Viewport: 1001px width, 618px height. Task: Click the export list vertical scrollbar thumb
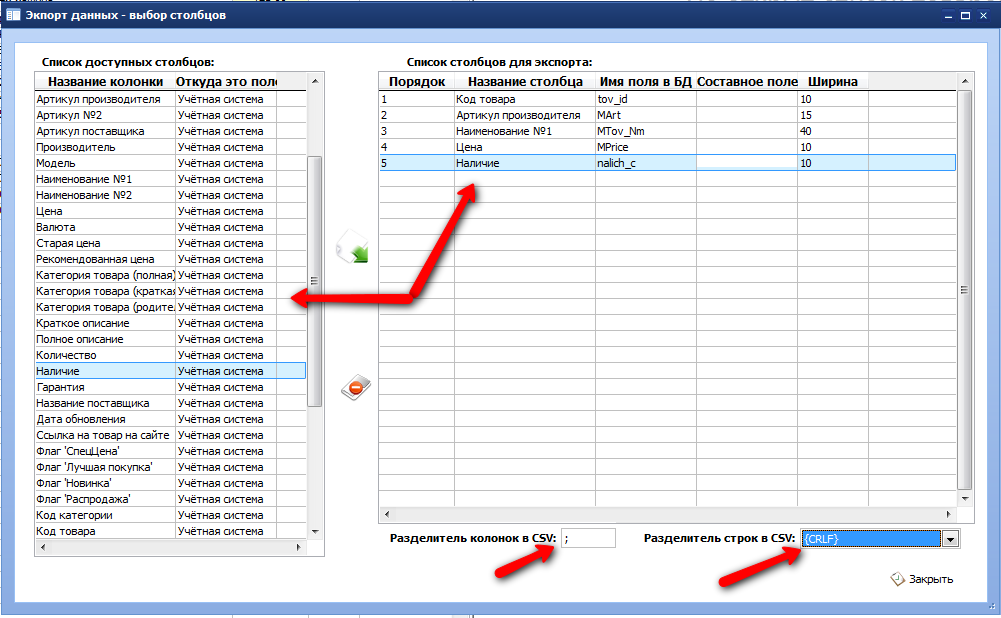pyautogui.click(x=965, y=290)
